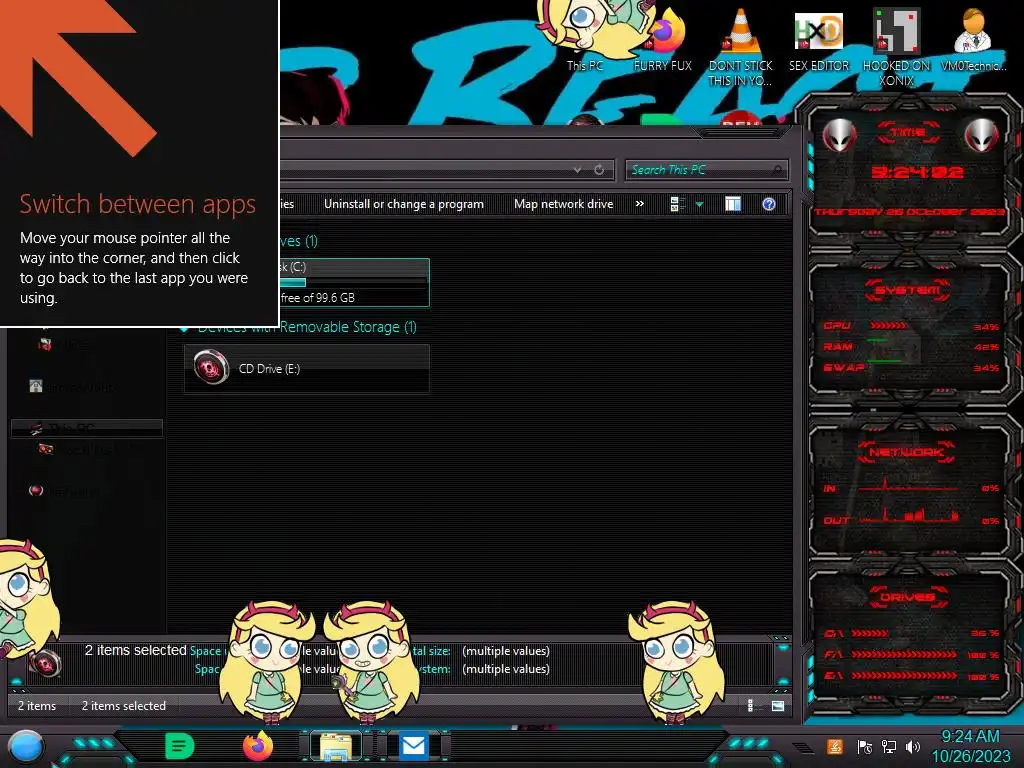1024x768 pixels.
Task: Click the SYSTEM header on the widget
Action: [x=908, y=291]
